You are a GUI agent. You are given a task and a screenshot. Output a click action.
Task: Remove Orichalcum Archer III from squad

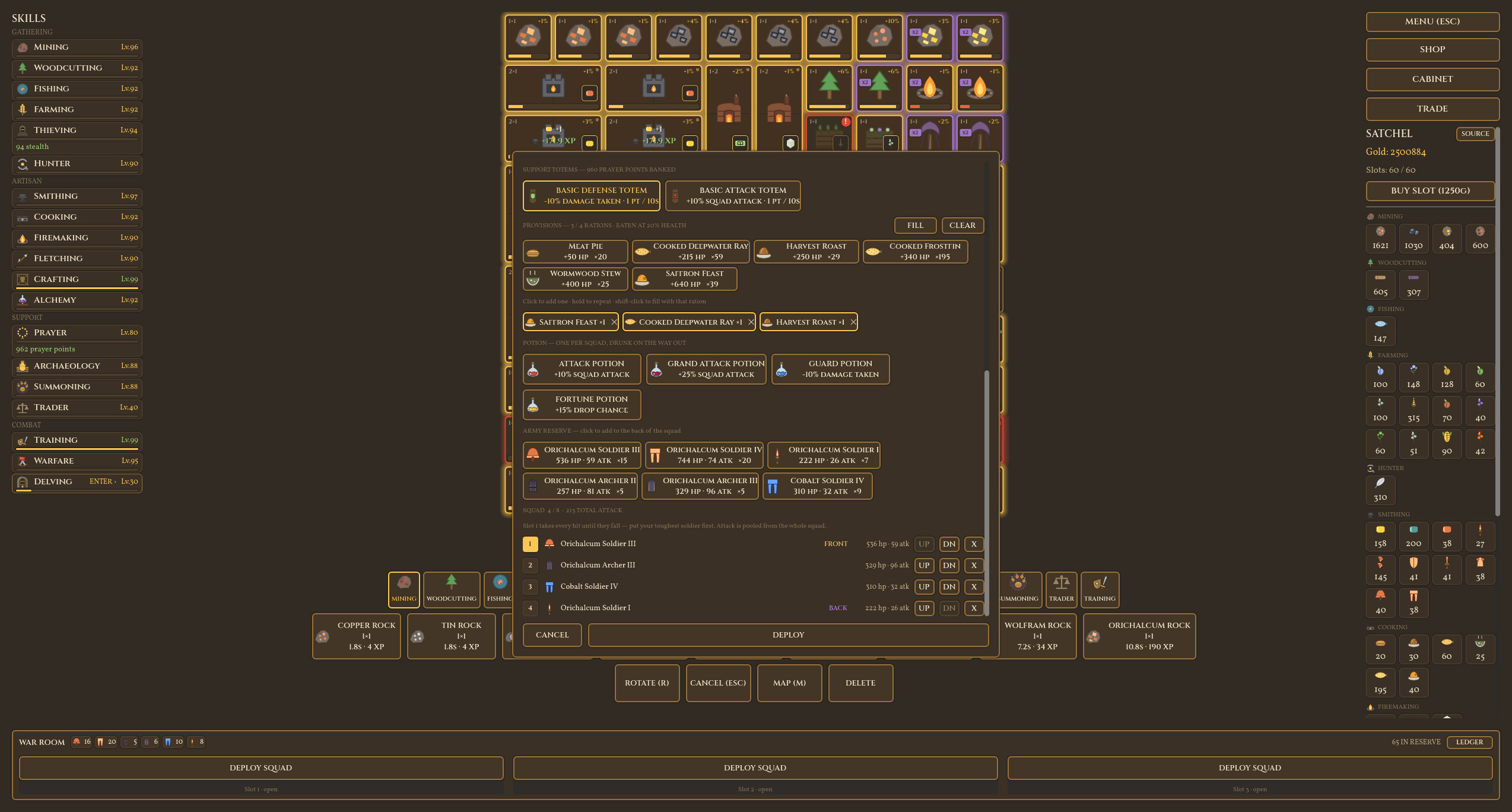[x=974, y=565]
